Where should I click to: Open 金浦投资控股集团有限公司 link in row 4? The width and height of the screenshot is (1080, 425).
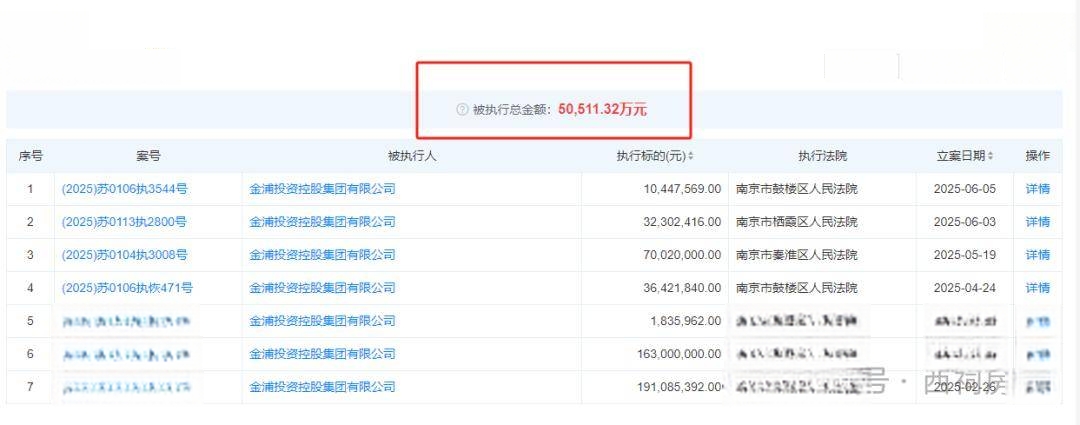(x=322, y=288)
